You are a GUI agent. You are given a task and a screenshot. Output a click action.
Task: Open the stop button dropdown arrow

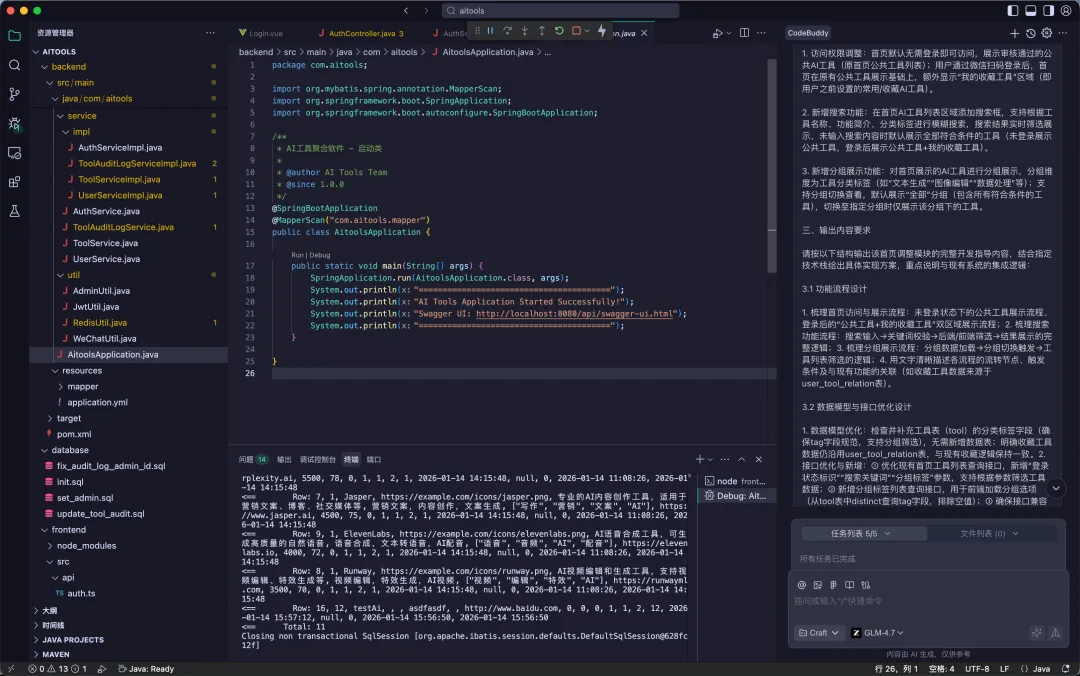click(x=587, y=31)
